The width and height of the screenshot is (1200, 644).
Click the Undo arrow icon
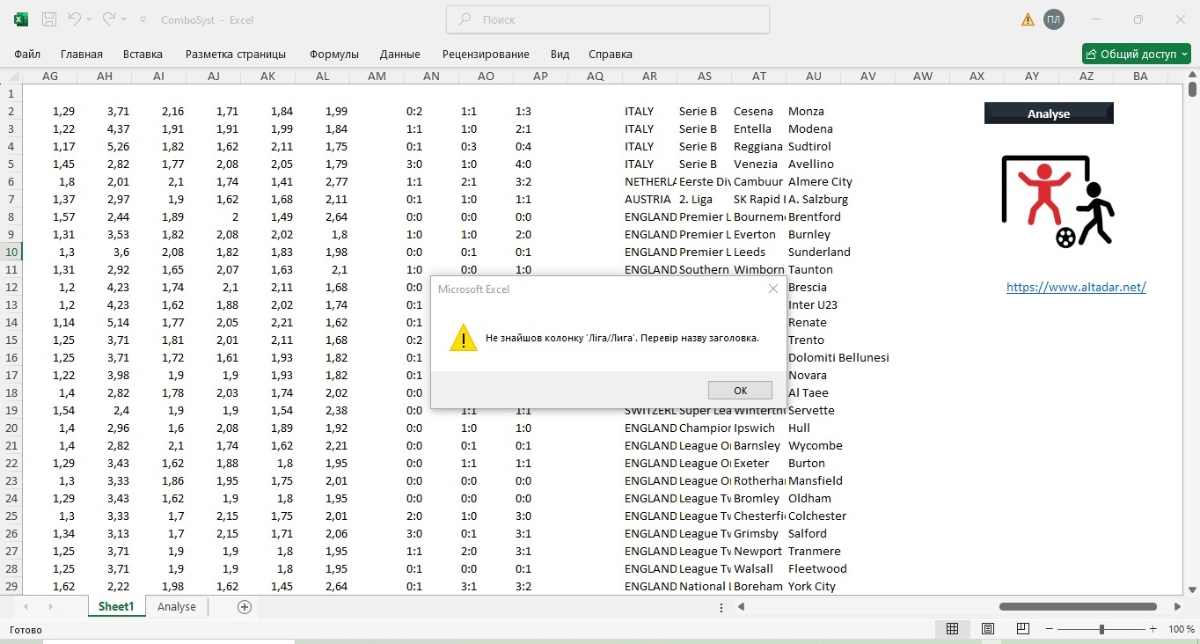(x=74, y=19)
